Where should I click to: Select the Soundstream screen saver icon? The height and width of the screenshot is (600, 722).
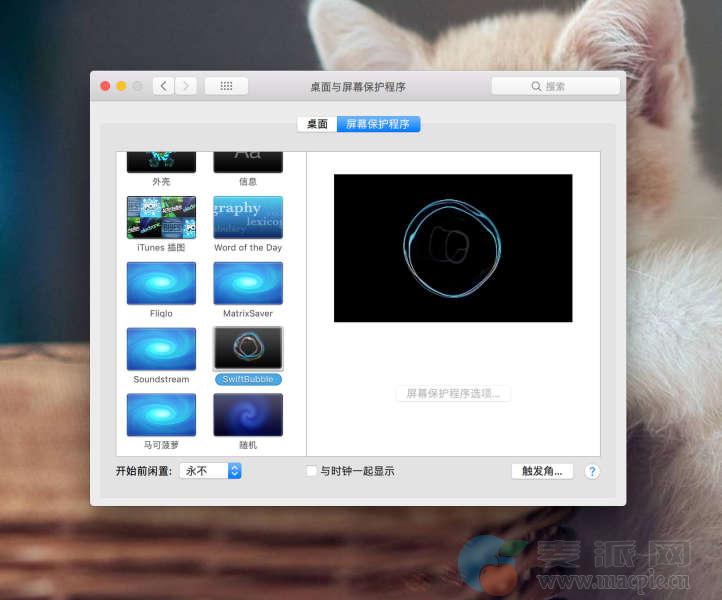tap(161, 349)
